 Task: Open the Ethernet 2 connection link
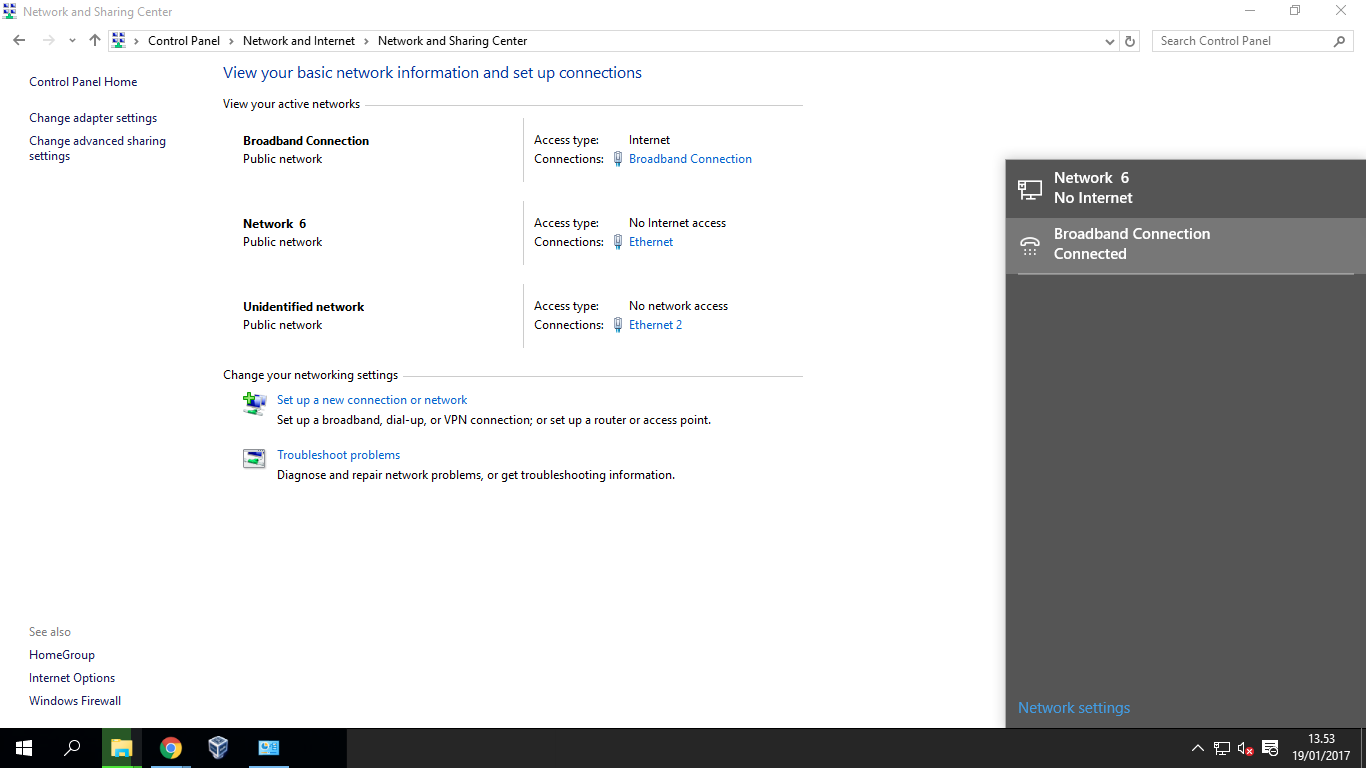[x=655, y=325]
